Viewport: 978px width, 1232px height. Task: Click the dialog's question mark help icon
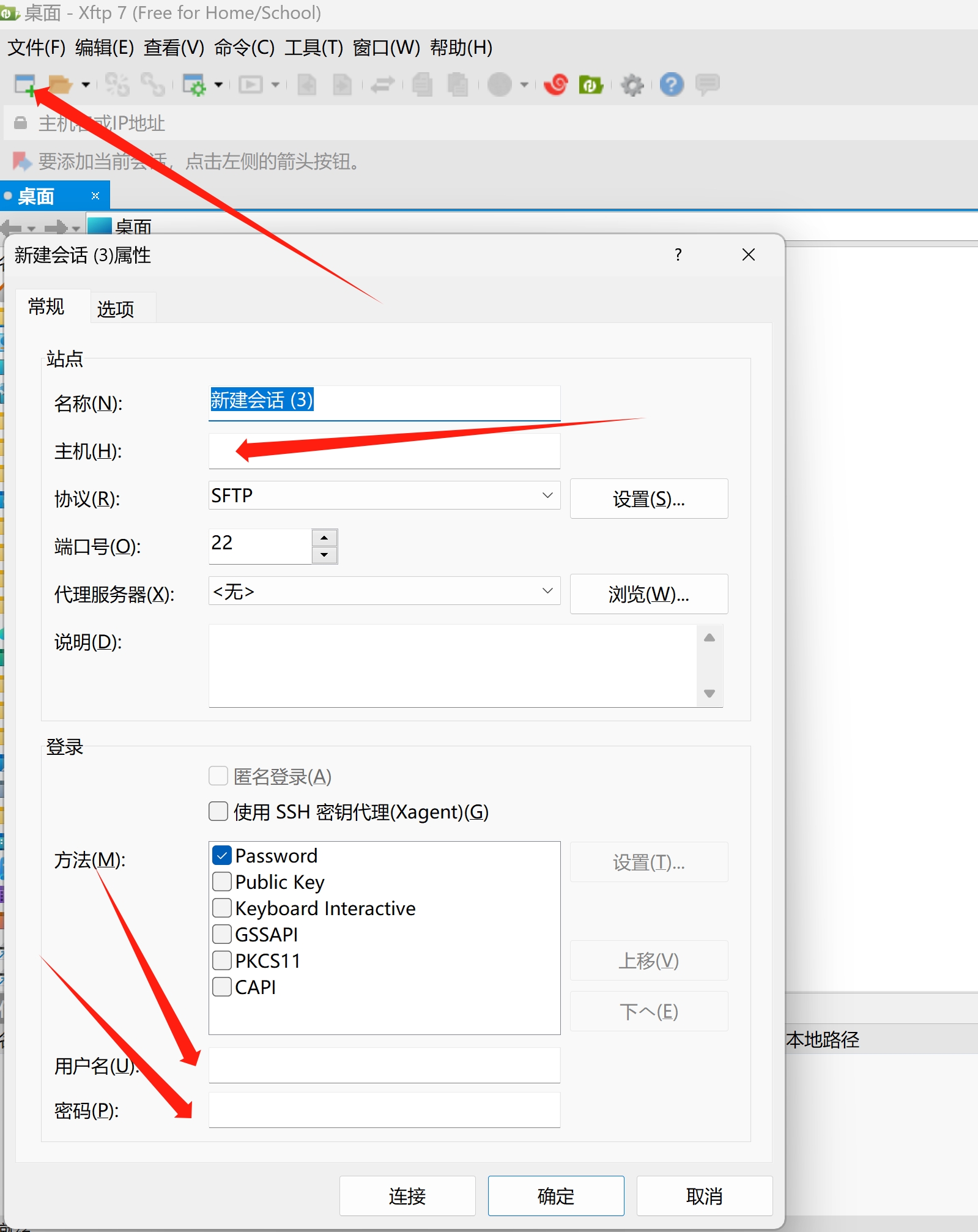[x=678, y=254]
